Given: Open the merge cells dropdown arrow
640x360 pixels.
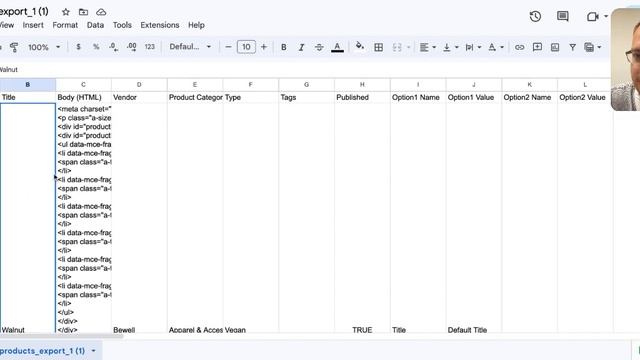Looking at the screenshot, I should [408, 47].
